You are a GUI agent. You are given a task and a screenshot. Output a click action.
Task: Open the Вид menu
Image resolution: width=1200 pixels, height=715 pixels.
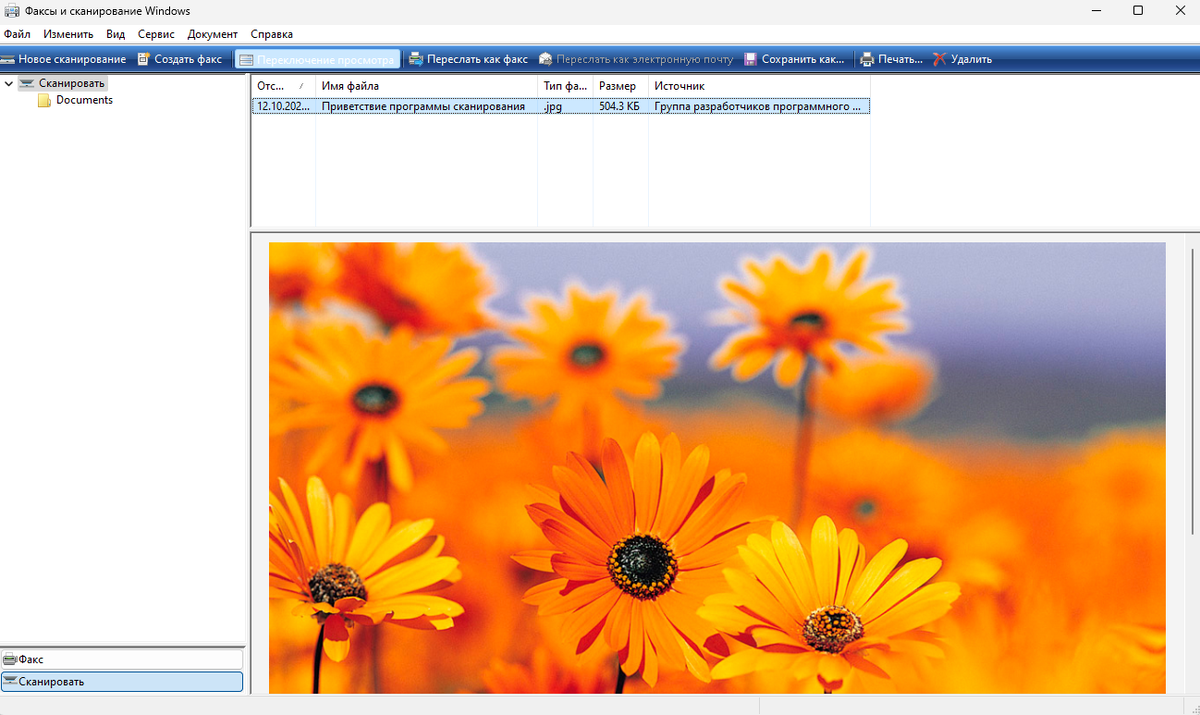coord(115,34)
